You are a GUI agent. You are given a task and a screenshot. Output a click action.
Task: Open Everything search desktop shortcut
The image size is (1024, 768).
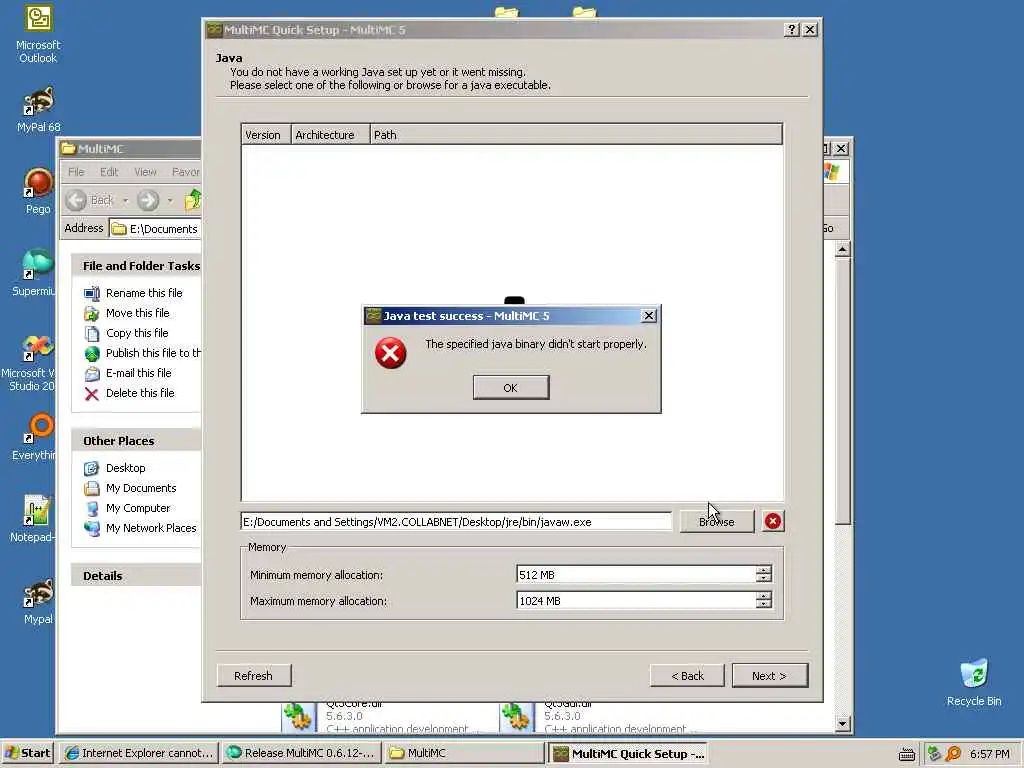pyautogui.click(x=34, y=437)
